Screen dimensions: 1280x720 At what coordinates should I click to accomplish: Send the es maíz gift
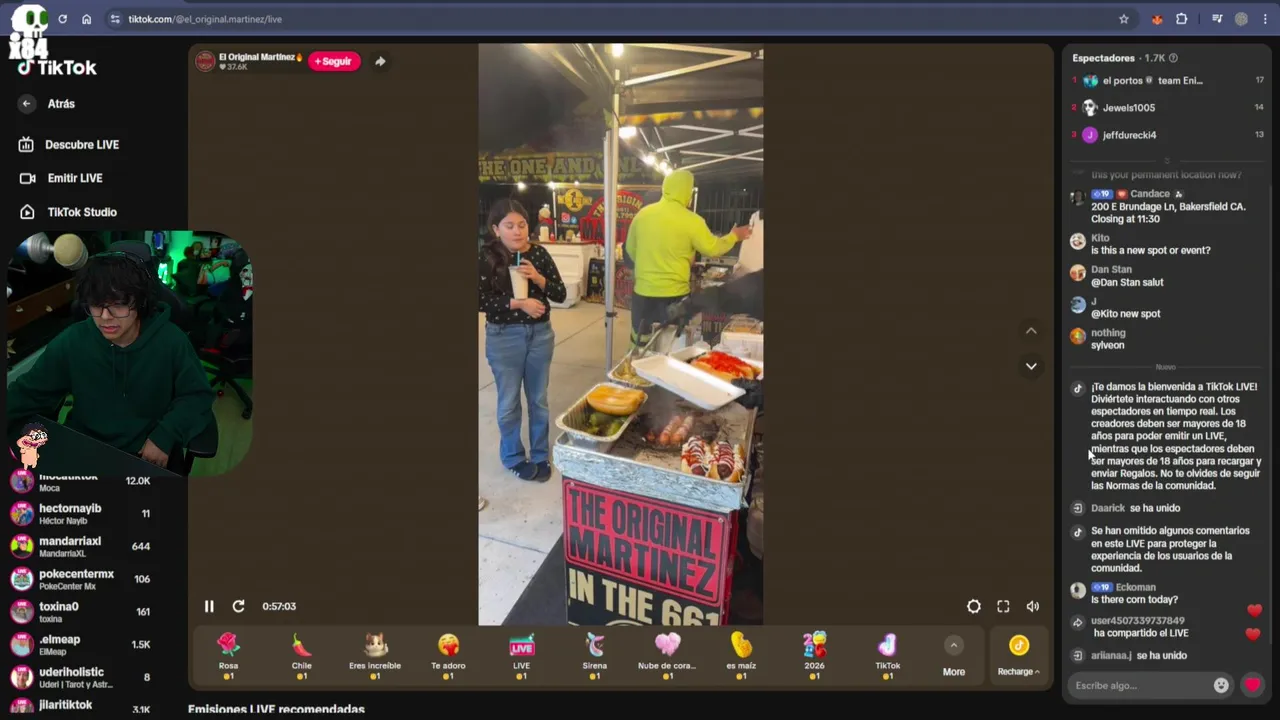point(741,656)
